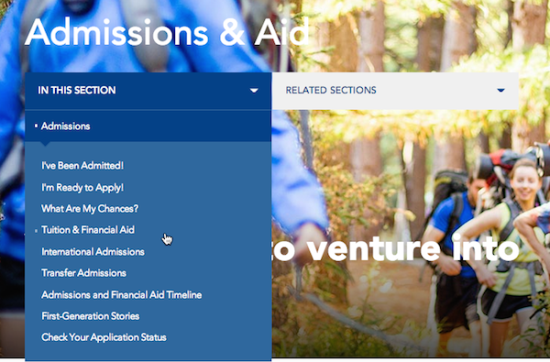
Task: Click the Admissions & Aid page title
Action: tap(167, 32)
